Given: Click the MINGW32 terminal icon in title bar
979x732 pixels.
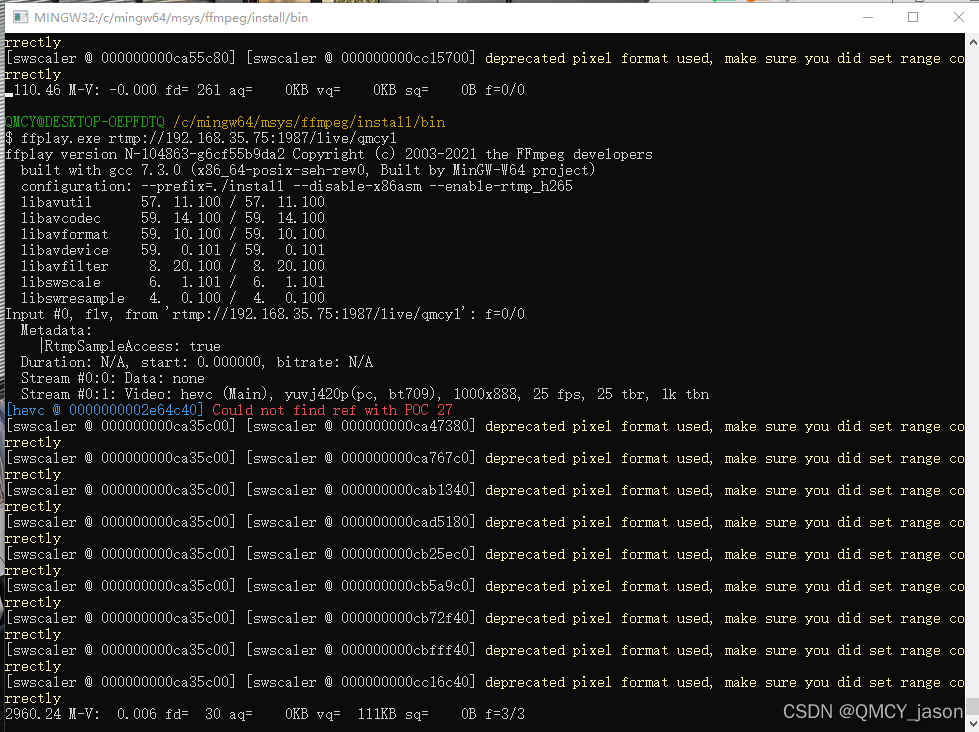Looking at the screenshot, I should click(x=21, y=17).
